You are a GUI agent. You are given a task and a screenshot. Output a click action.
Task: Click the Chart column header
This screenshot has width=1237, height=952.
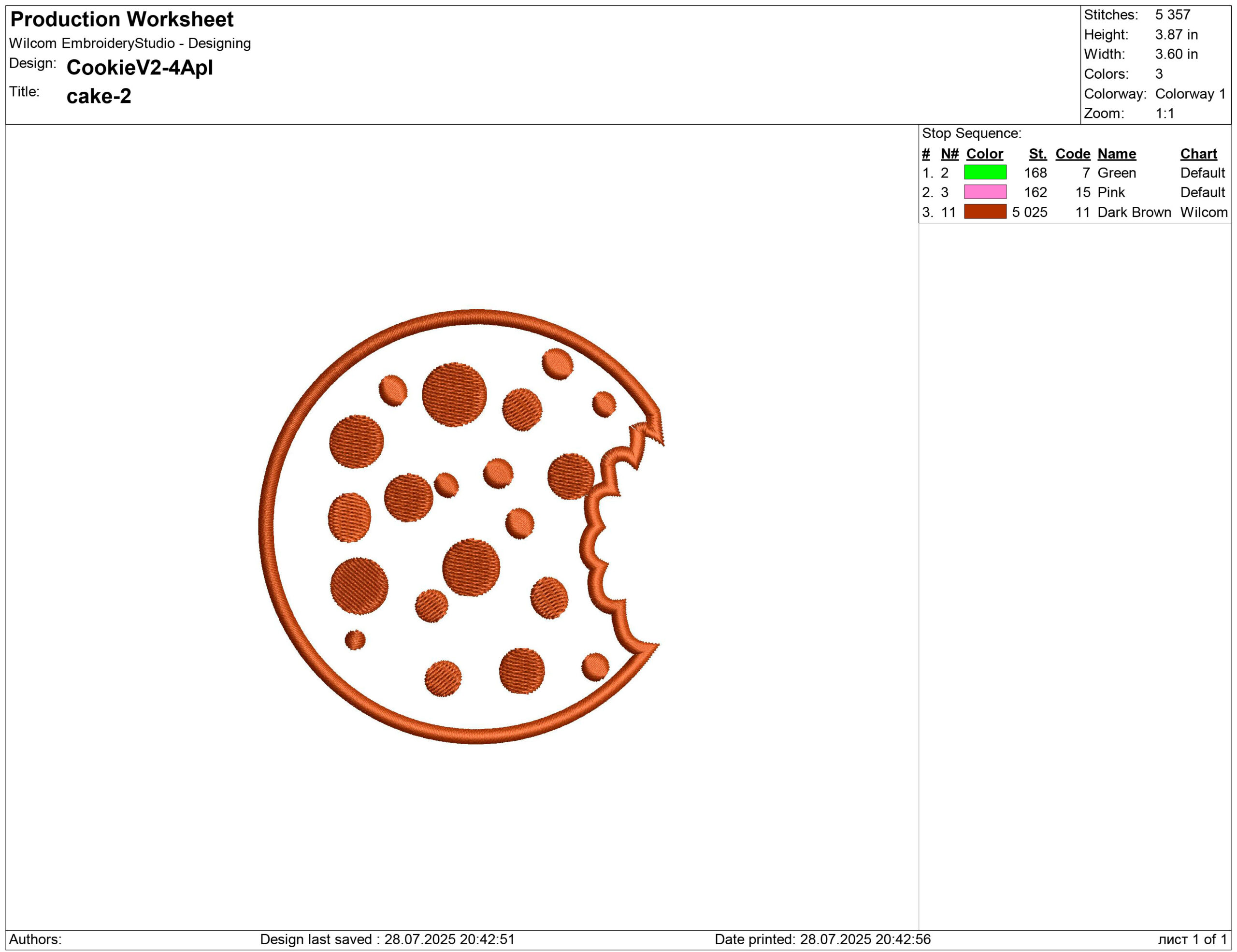[1198, 154]
